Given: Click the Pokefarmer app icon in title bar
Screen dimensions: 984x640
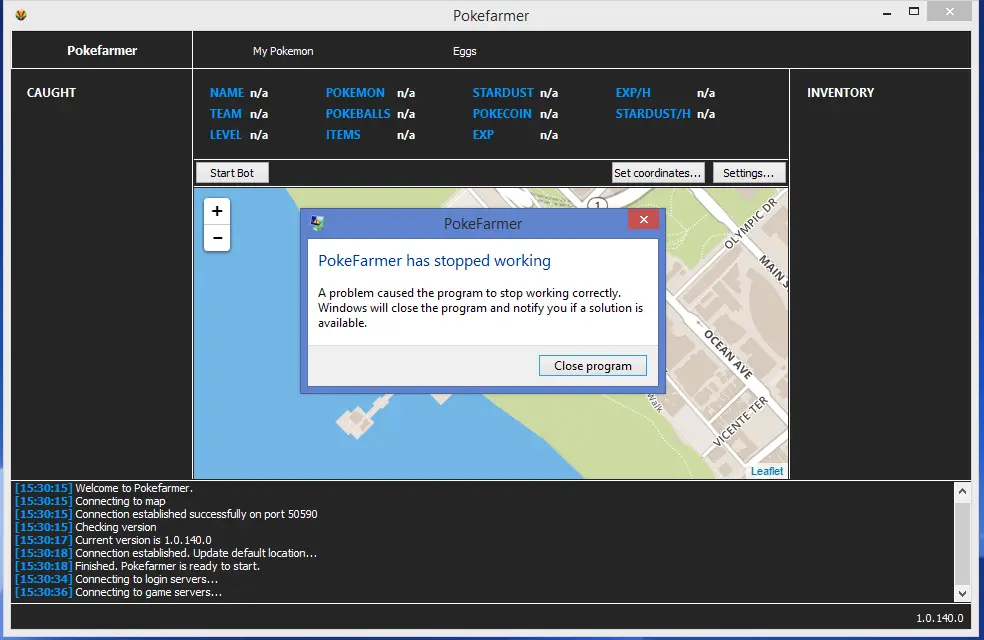Looking at the screenshot, I should [x=21, y=15].
